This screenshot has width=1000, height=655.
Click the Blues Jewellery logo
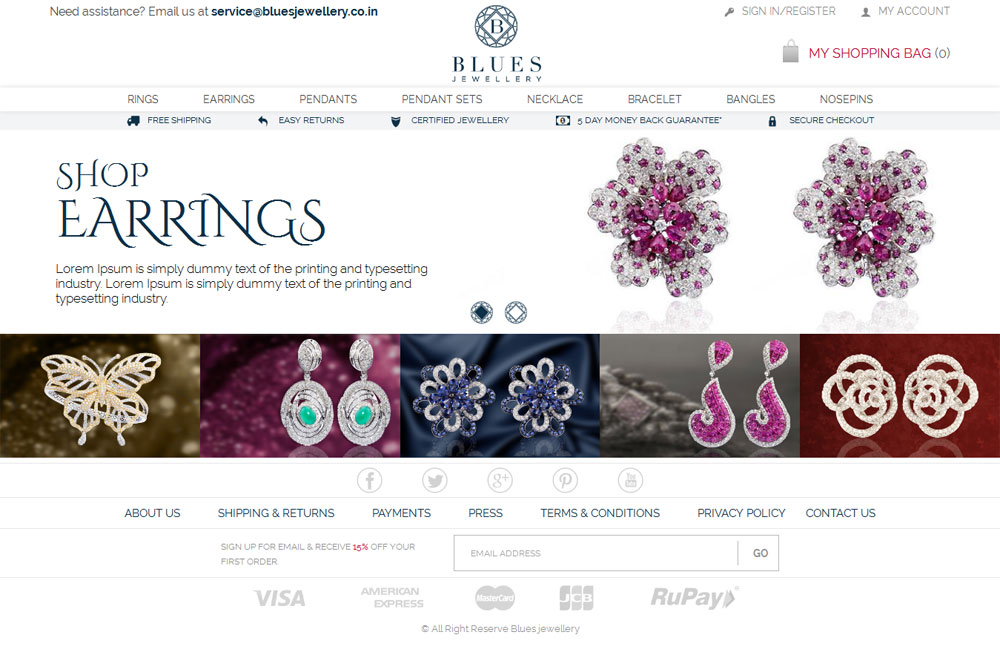point(497,43)
